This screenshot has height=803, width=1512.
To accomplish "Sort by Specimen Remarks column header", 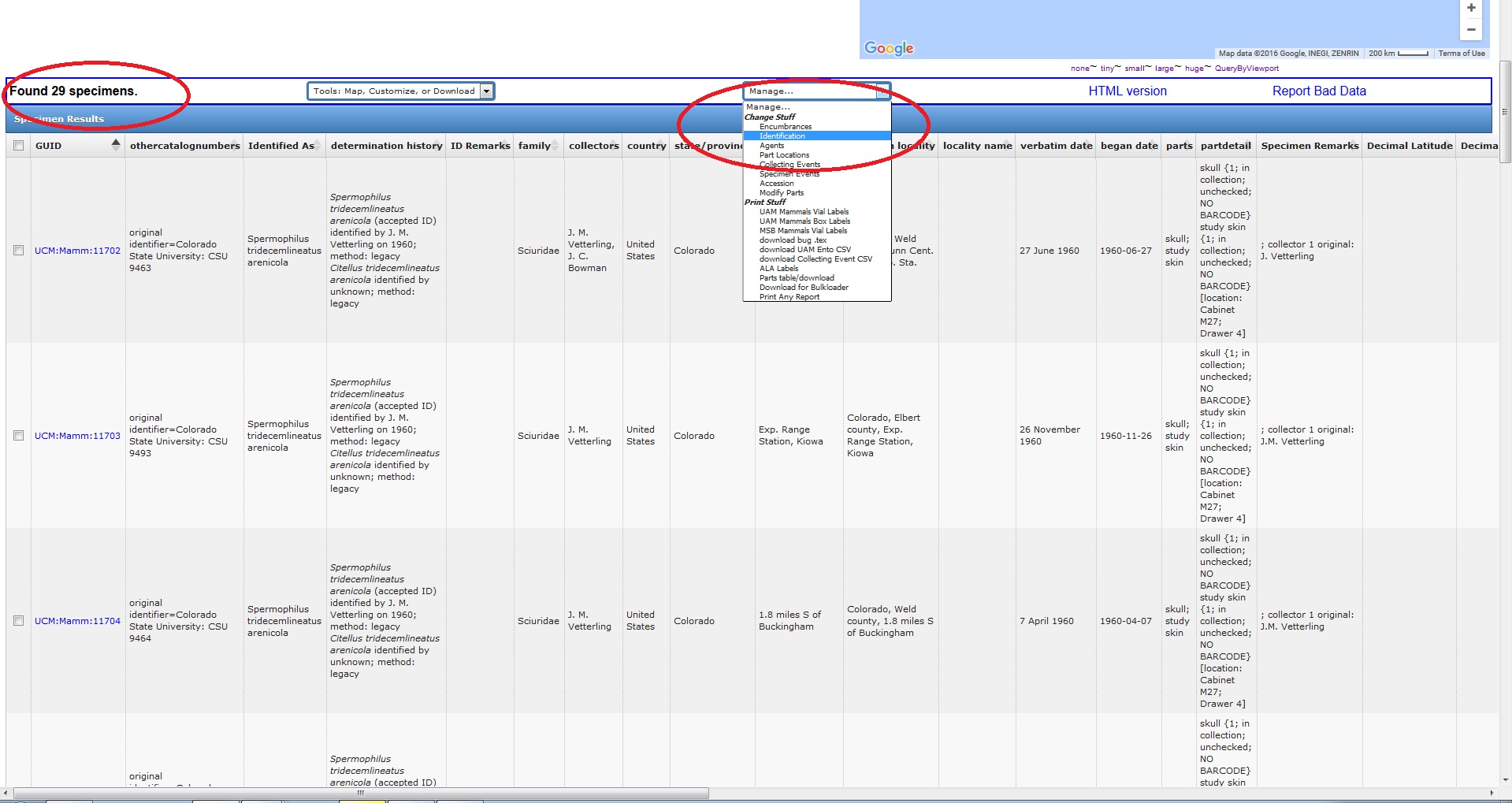I will 1310,146.
